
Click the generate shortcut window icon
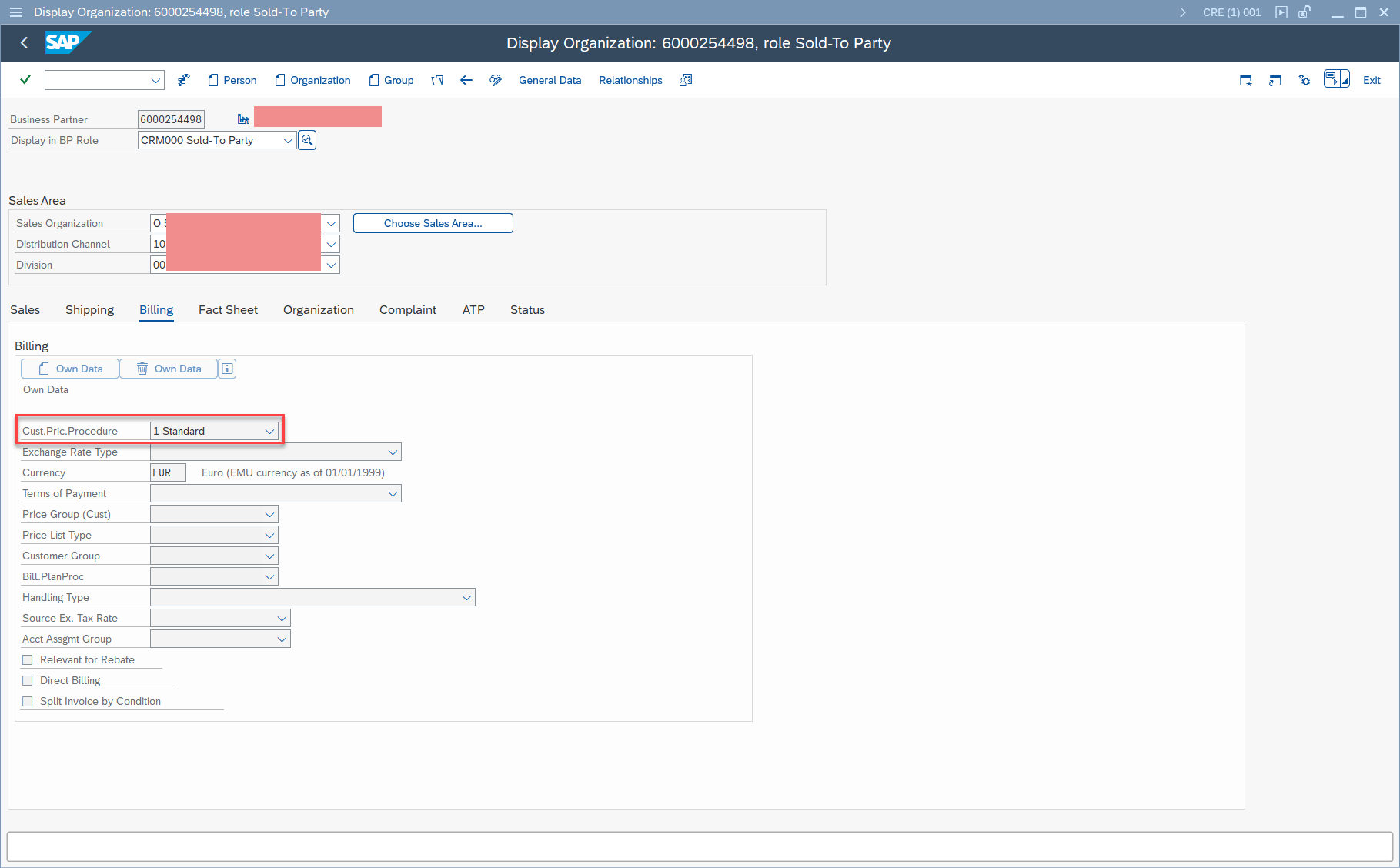tap(1275, 80)
